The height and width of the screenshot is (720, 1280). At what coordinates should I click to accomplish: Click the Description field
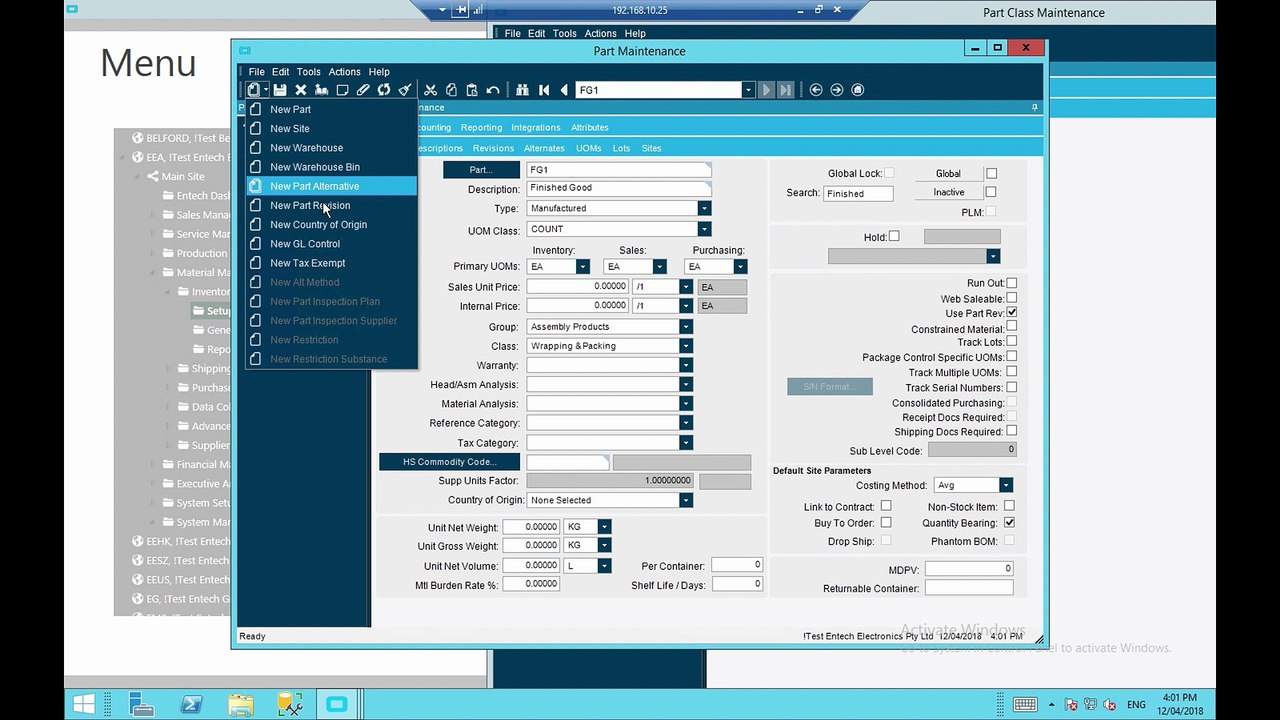point(619,188)
